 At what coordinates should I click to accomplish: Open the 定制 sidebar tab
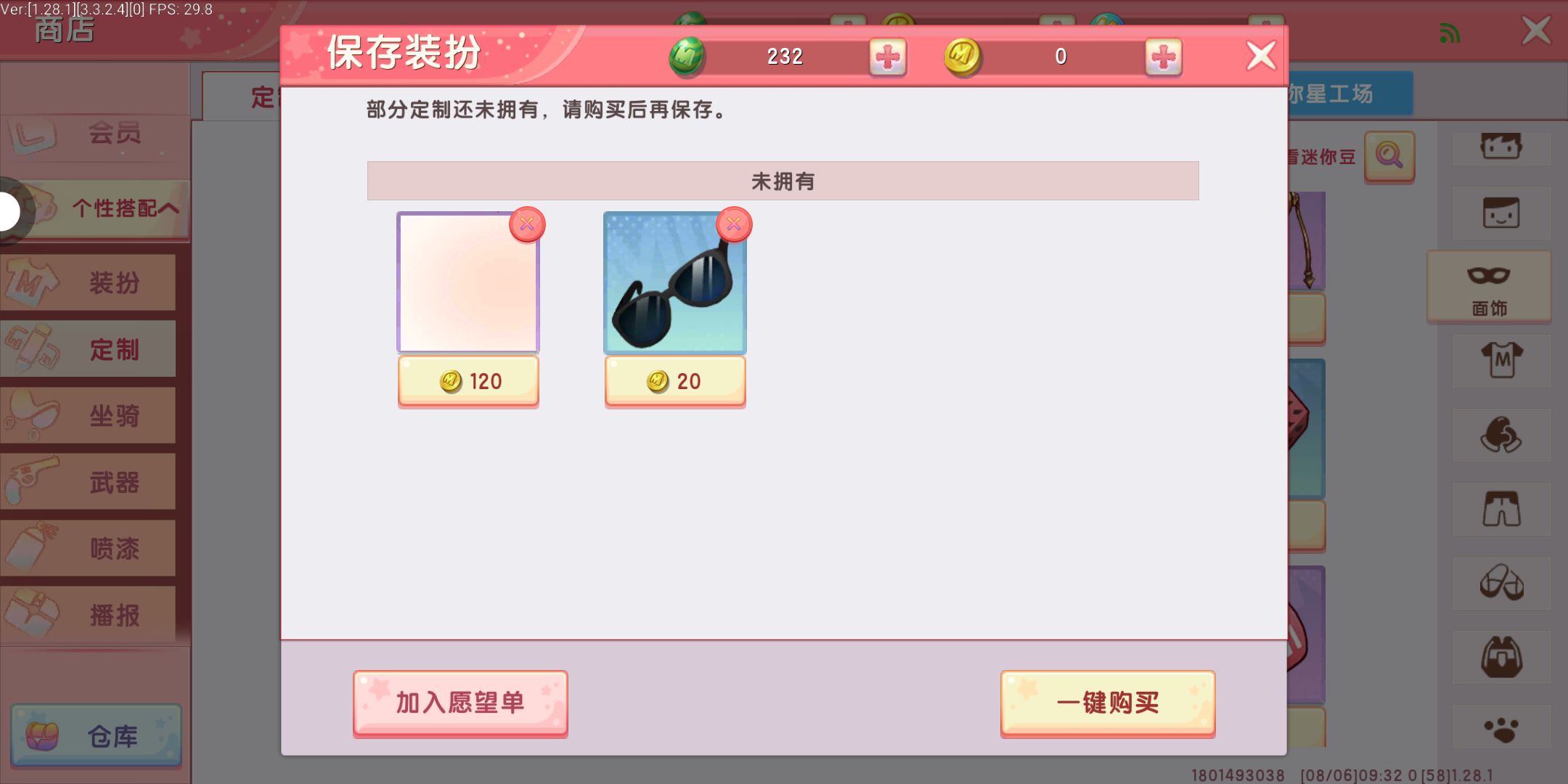pyautogui.click(x=88, y=349)
